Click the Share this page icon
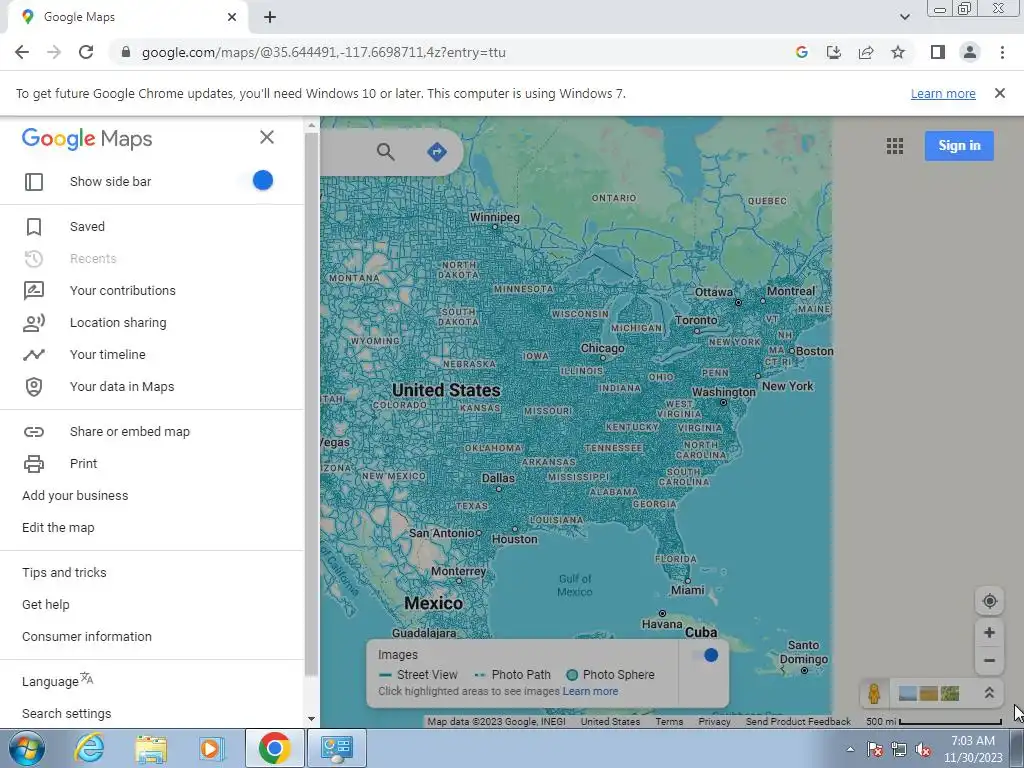 [866, 52]
